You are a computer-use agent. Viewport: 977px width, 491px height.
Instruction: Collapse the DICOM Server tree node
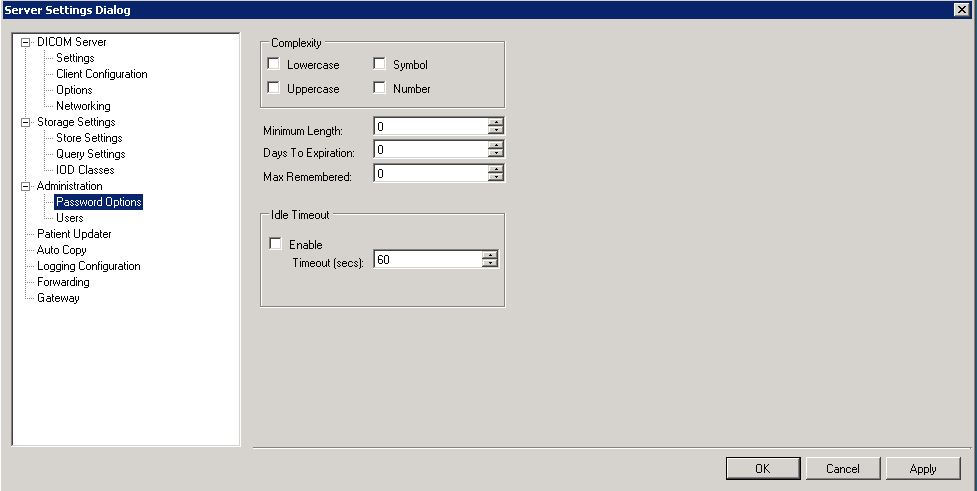pyautogui.click(x=26, y=42)
